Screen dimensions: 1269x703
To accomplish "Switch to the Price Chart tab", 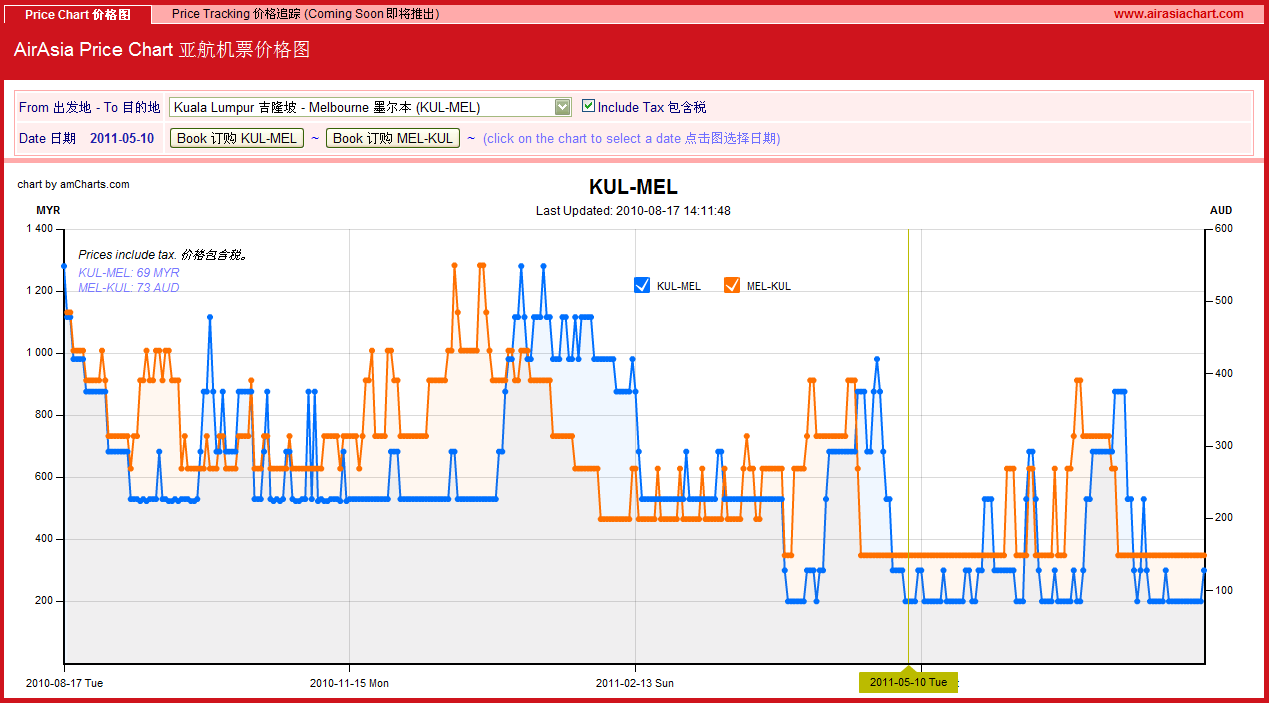I will pos(78,14).
